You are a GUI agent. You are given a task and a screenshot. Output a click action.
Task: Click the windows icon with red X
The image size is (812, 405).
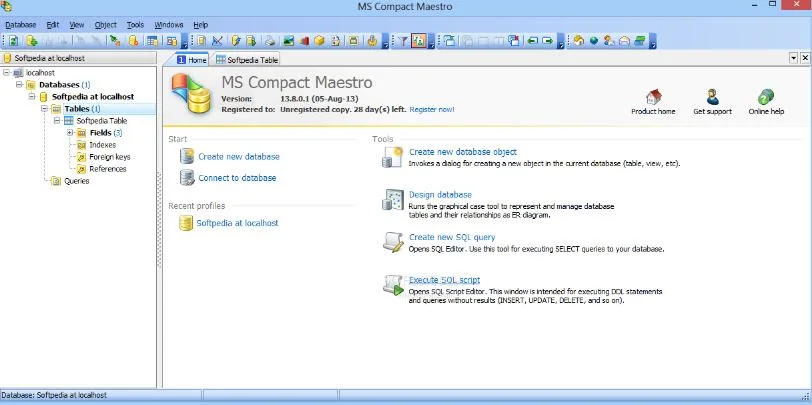[x=514, y=41]
